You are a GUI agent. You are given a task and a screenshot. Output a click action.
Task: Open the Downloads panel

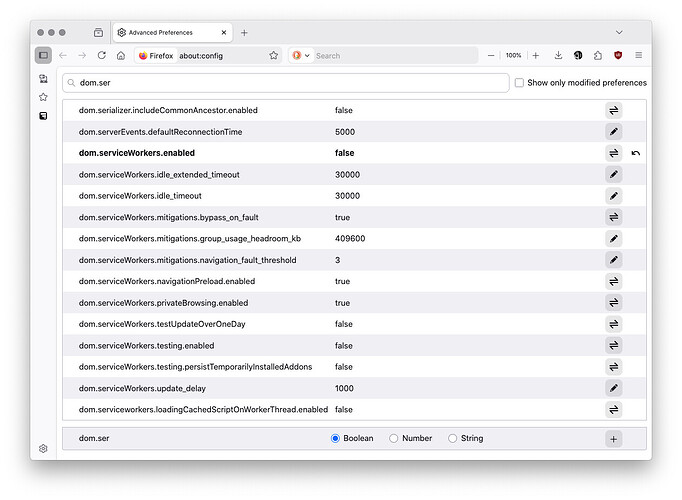point(558,55)
